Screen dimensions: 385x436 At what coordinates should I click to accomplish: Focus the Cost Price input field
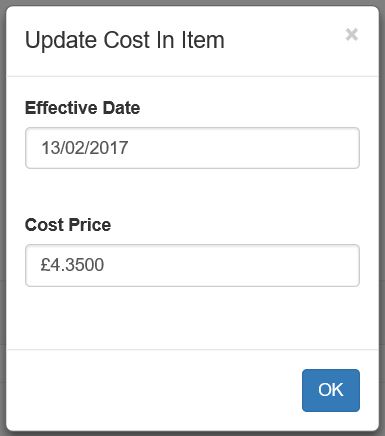[x=192, y=265]
